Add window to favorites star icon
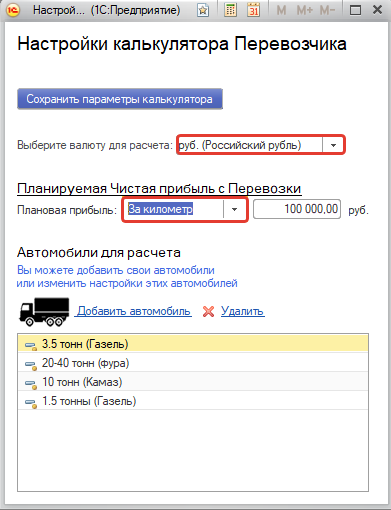 (203, 11)
